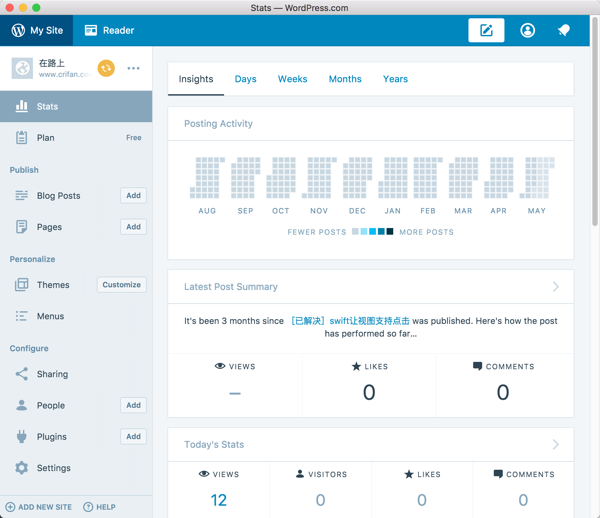Click the Themes layout icon
The width and height of the screenshot is (600, 518).
point(21,285)
